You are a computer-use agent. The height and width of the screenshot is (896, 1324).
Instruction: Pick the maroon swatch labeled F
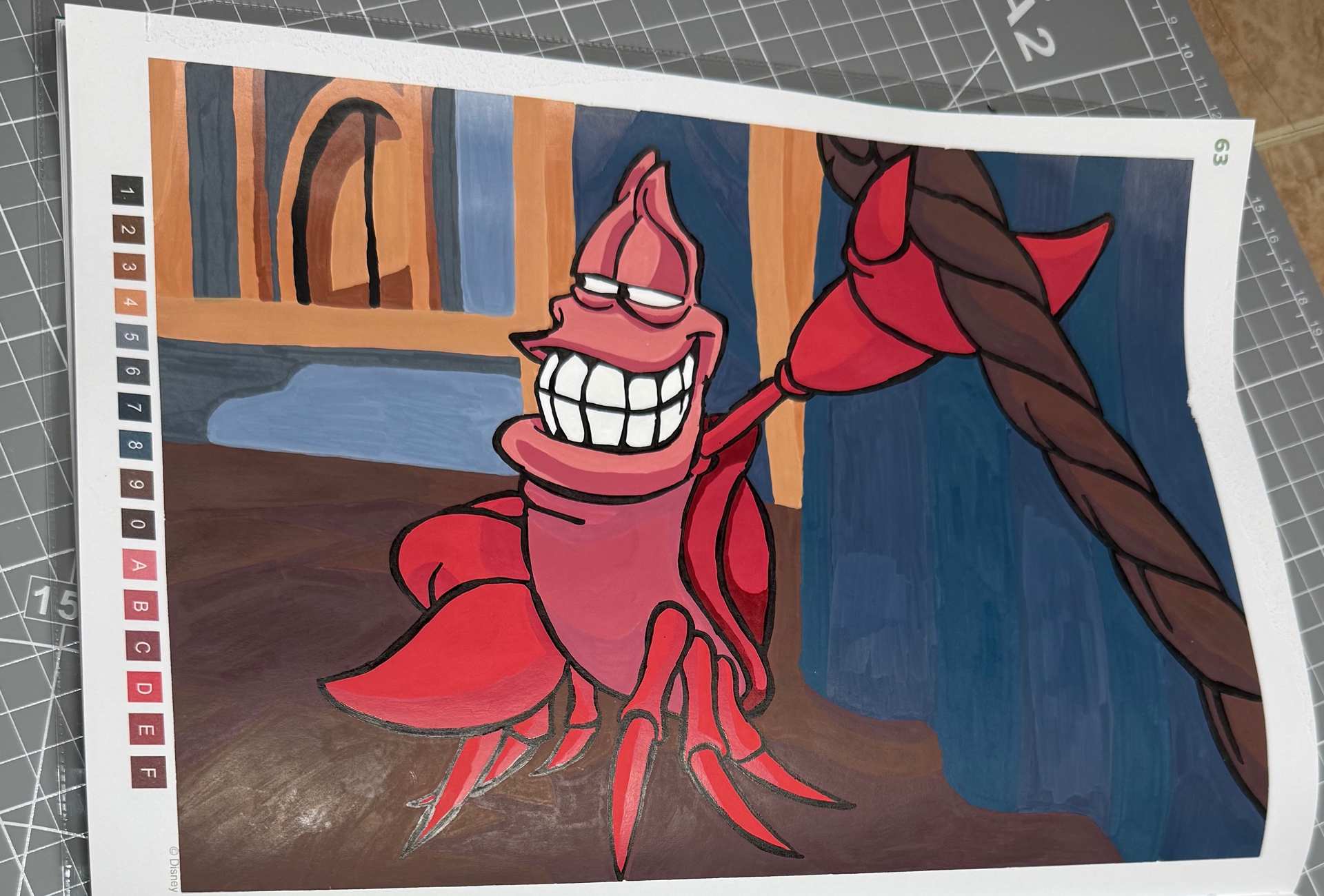148,771
